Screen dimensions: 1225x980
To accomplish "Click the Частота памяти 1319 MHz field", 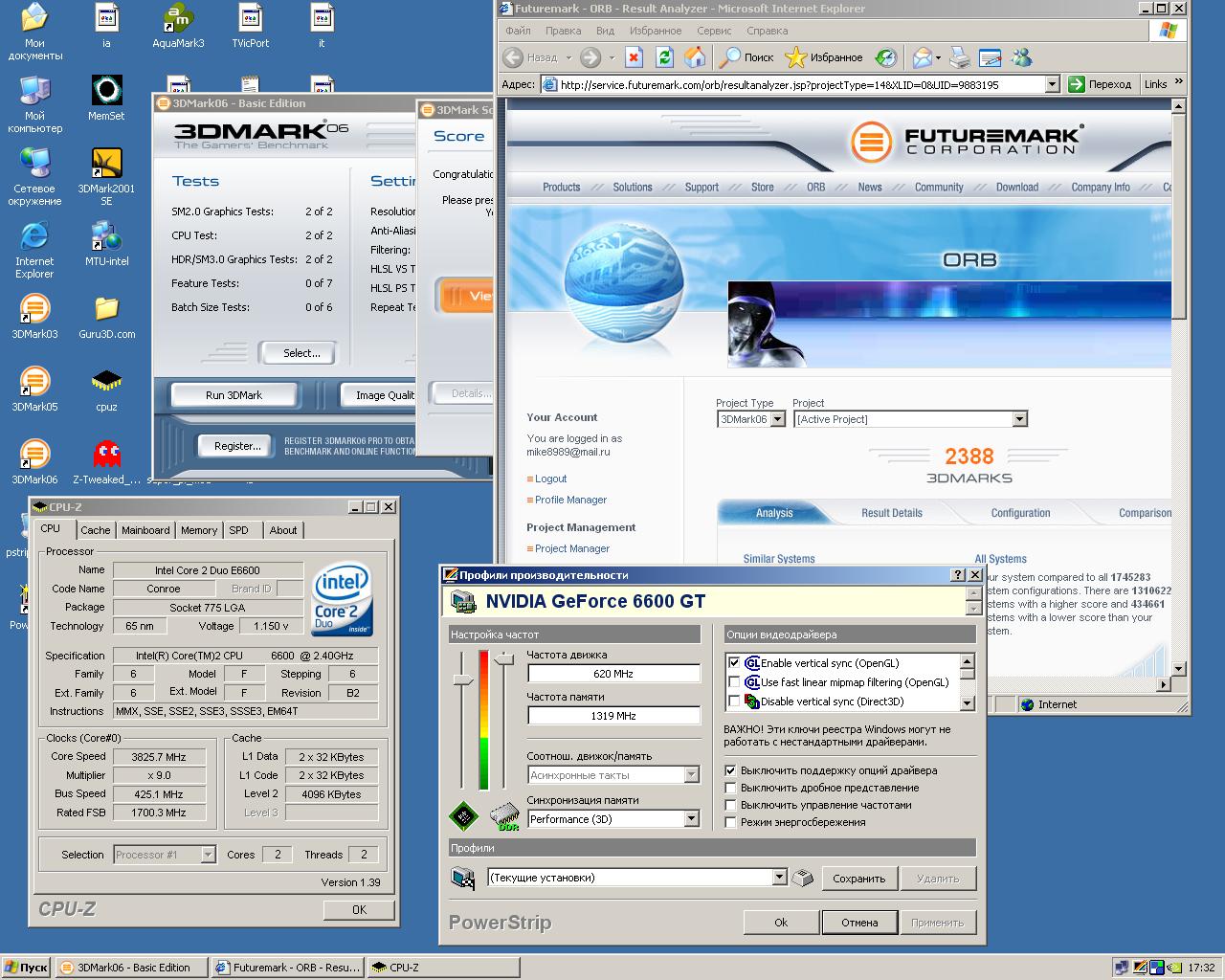I will click(x=613, y=716).
